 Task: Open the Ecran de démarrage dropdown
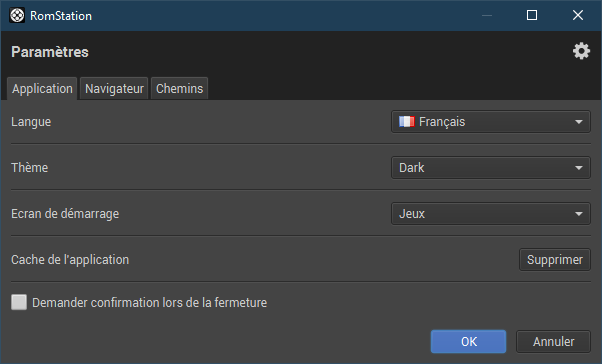(x=491, y=213)
